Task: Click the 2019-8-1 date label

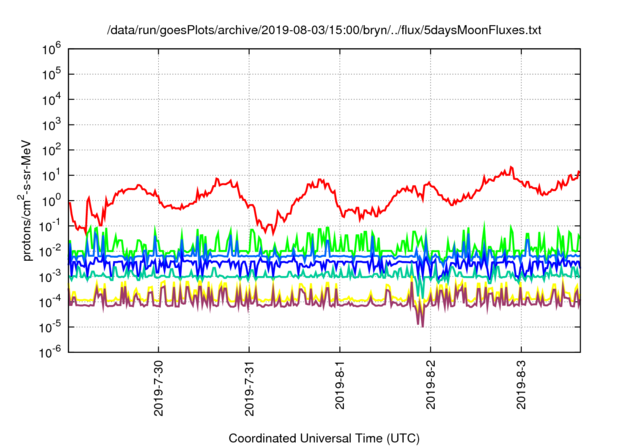Action: click(x=340, y=385)
